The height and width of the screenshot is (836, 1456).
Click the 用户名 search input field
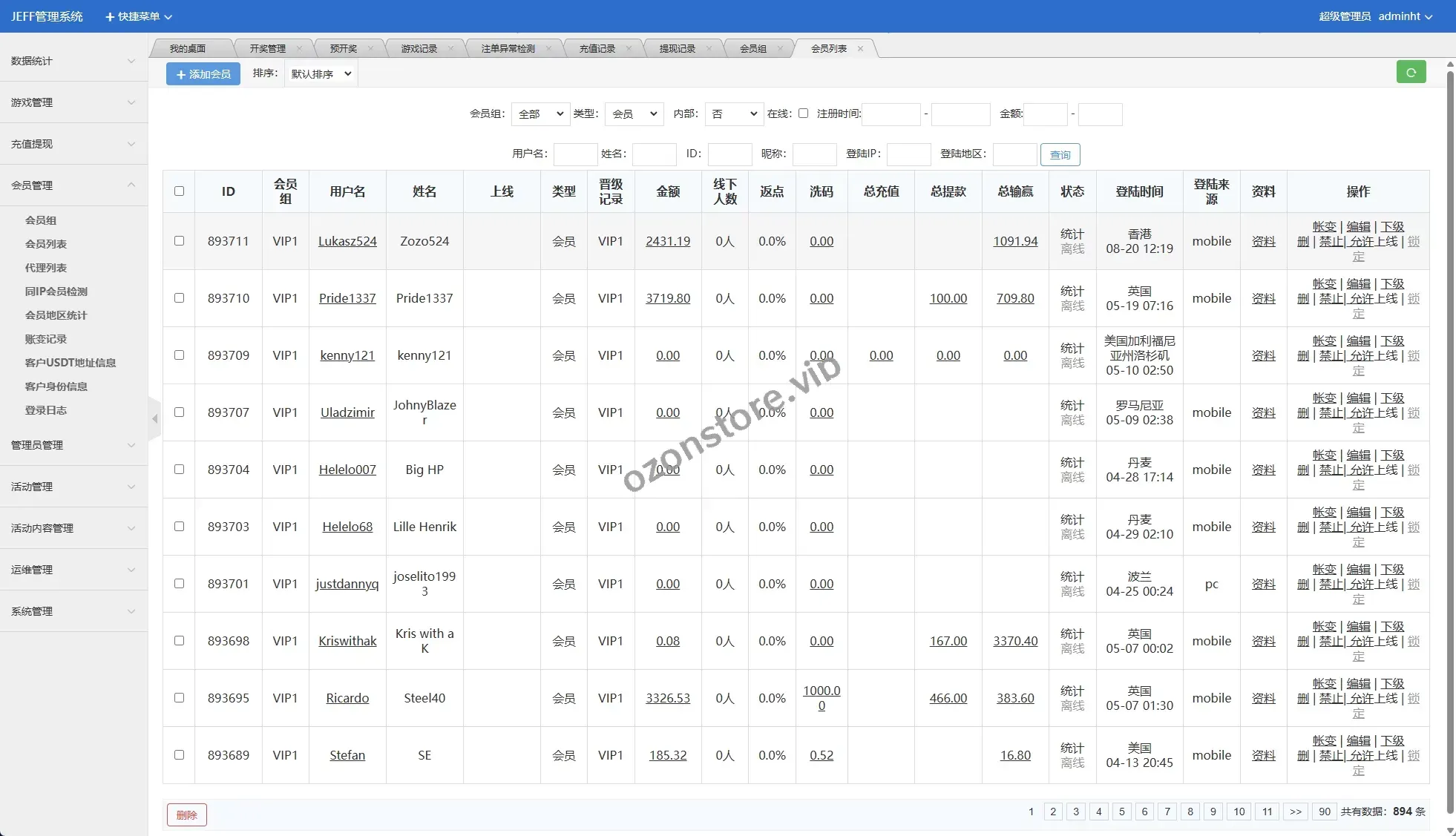click(575, 154)
